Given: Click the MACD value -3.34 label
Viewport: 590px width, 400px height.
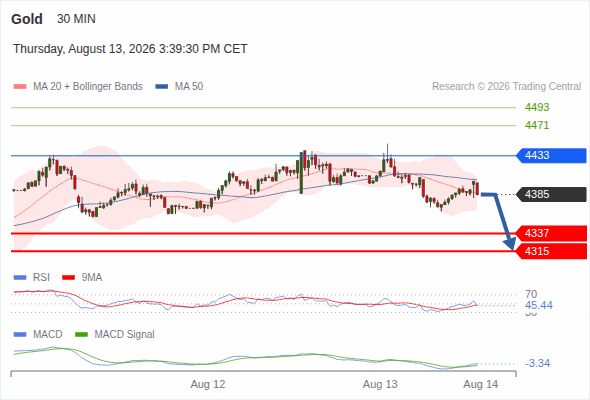Looking at the screenshot, I should [x=537, y=363].
